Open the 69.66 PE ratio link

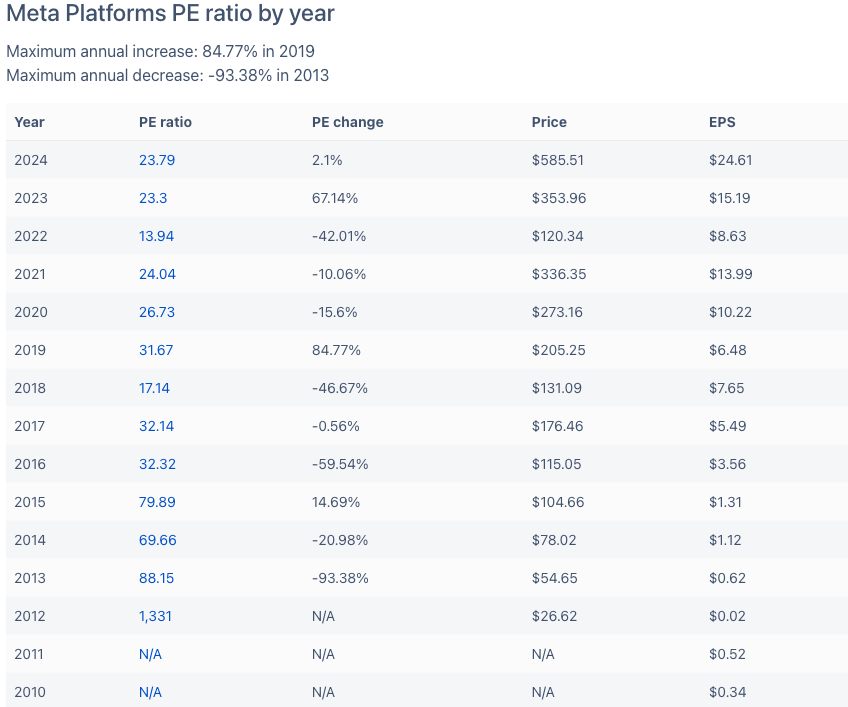(x=158, y=540)
